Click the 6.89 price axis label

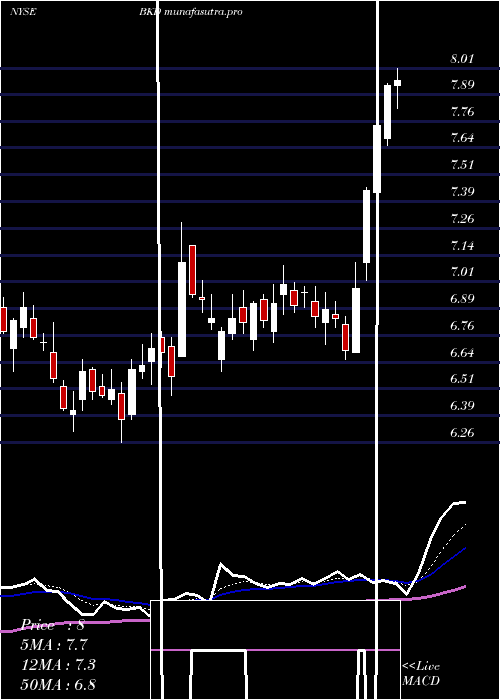[462, 299]
